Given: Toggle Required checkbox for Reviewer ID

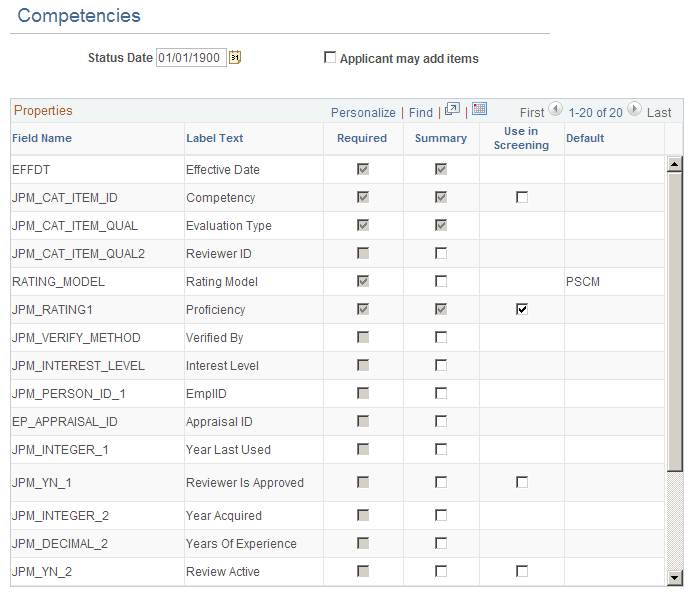Looking at the screenshot, I should 363,253.
